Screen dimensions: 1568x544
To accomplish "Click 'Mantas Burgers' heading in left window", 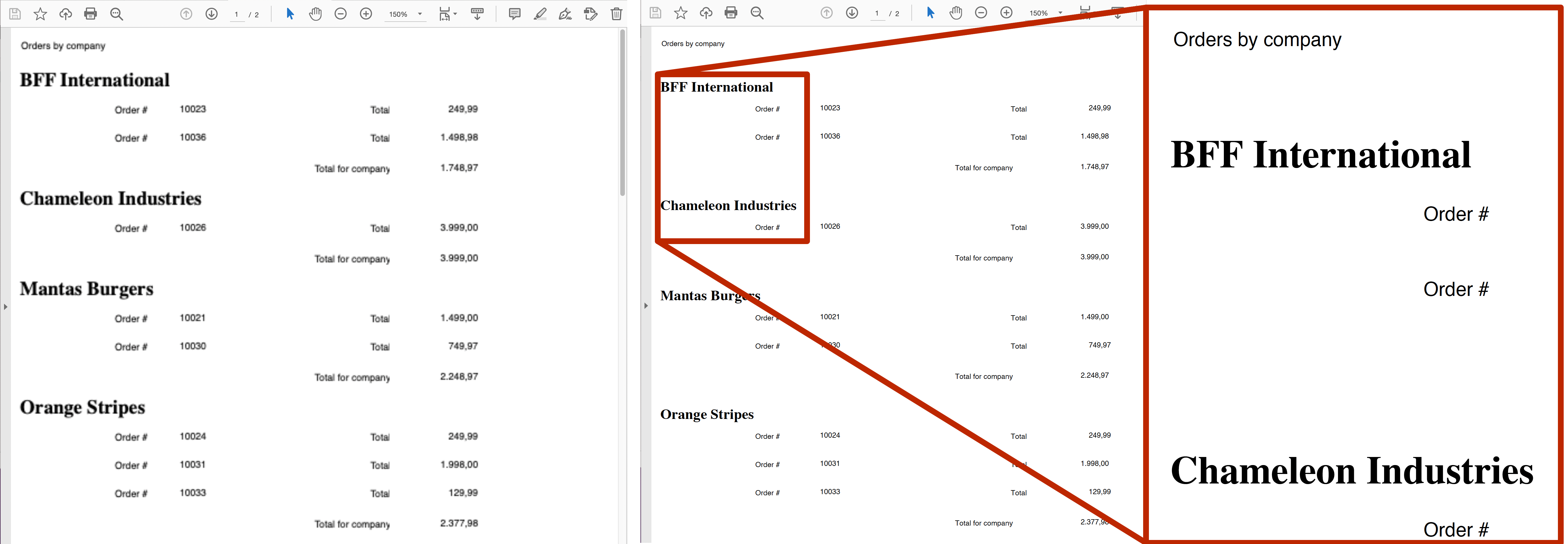I will click(86, 289).
